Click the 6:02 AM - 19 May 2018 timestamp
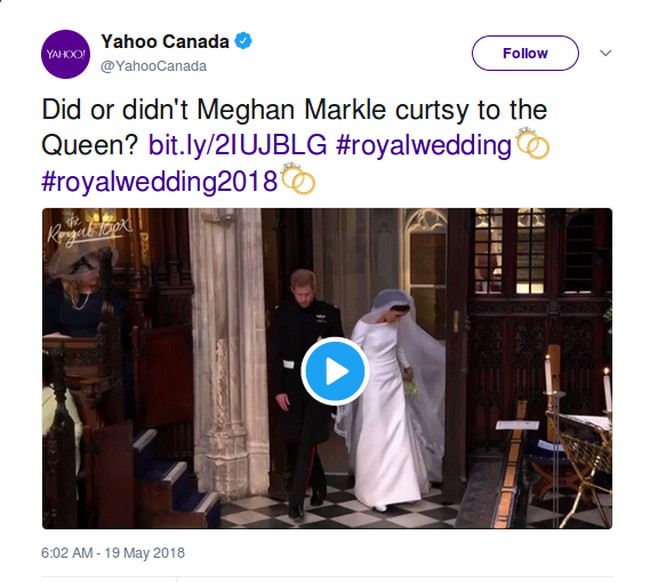 click(113, 552)
